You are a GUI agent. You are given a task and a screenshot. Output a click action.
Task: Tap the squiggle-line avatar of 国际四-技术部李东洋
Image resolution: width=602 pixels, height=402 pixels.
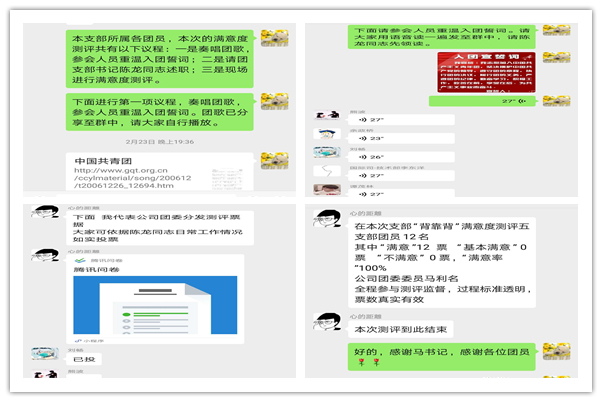(327, 171)
